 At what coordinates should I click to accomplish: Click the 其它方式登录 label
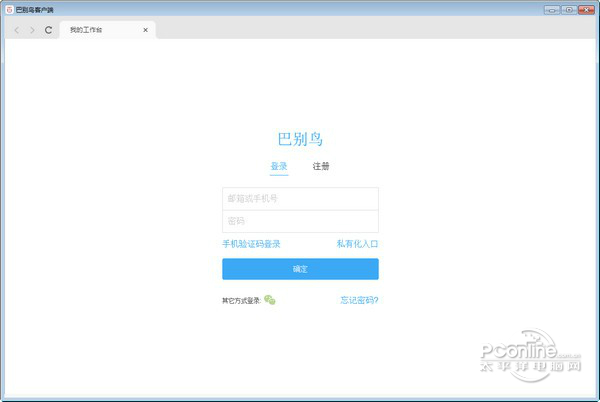[x=241, y=301]
